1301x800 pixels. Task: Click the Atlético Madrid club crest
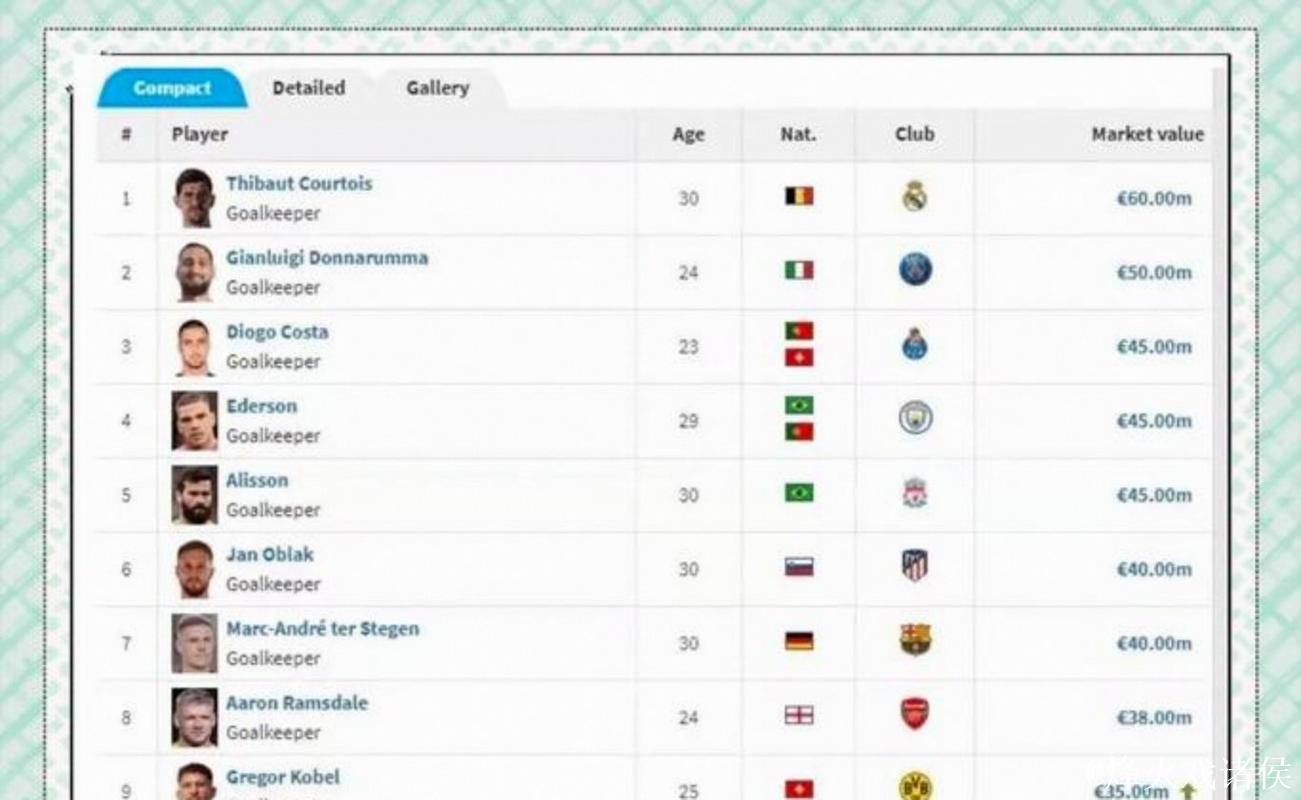(914, 567)
